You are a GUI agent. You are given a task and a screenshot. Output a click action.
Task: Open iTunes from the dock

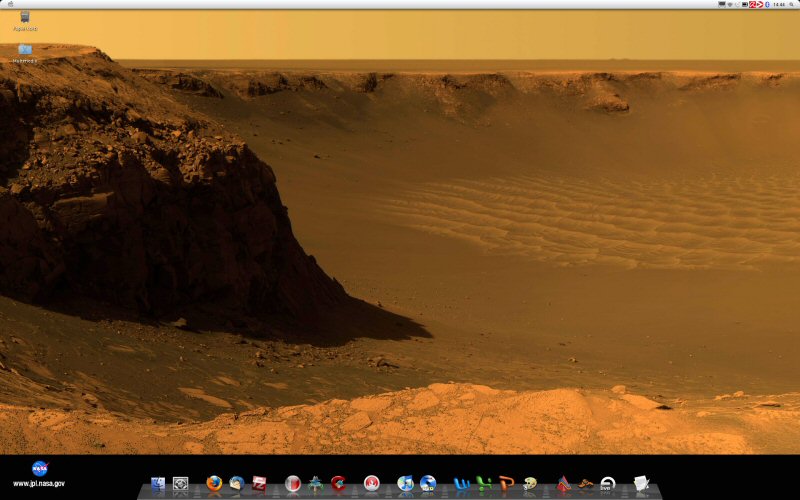tap(405, 484)
